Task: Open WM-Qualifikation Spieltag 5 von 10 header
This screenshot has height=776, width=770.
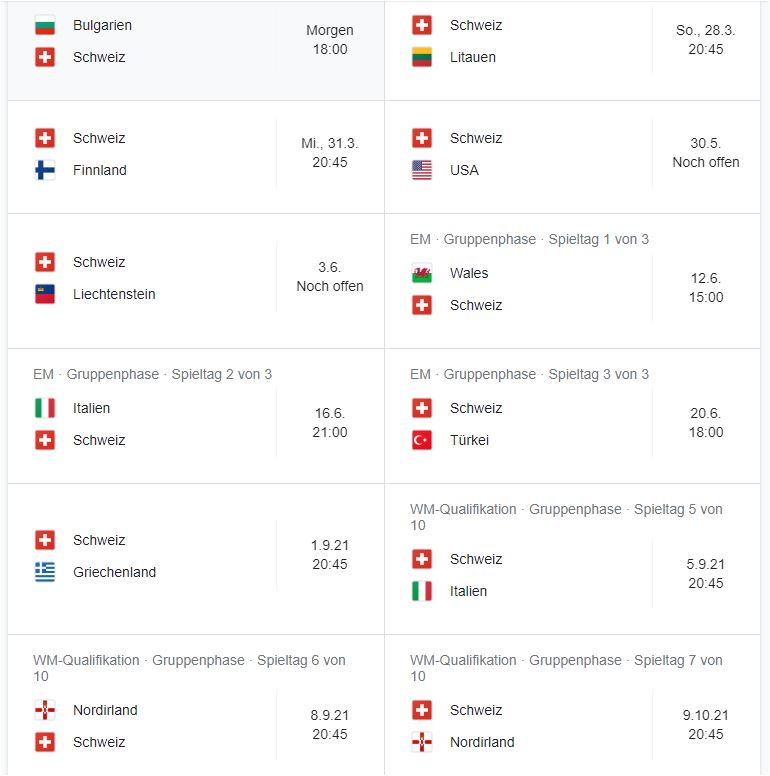Action: click(566, 516)
